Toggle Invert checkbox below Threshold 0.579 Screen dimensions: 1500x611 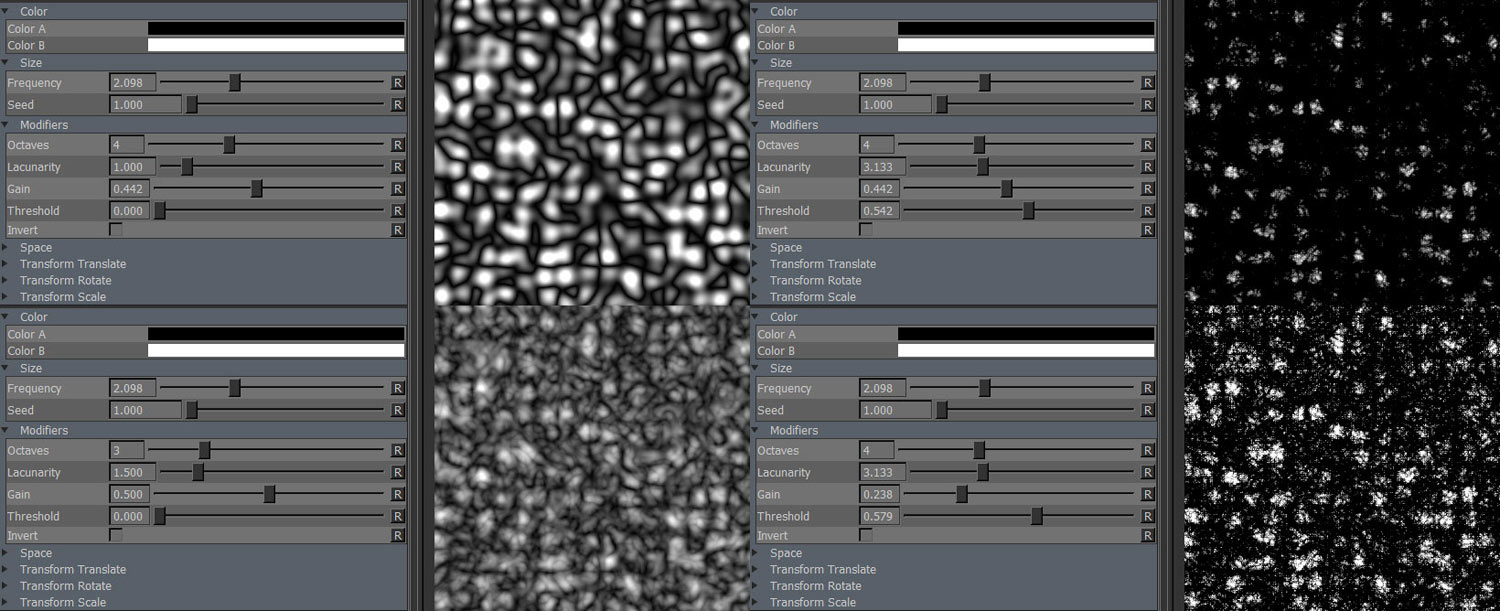[866, 536]
